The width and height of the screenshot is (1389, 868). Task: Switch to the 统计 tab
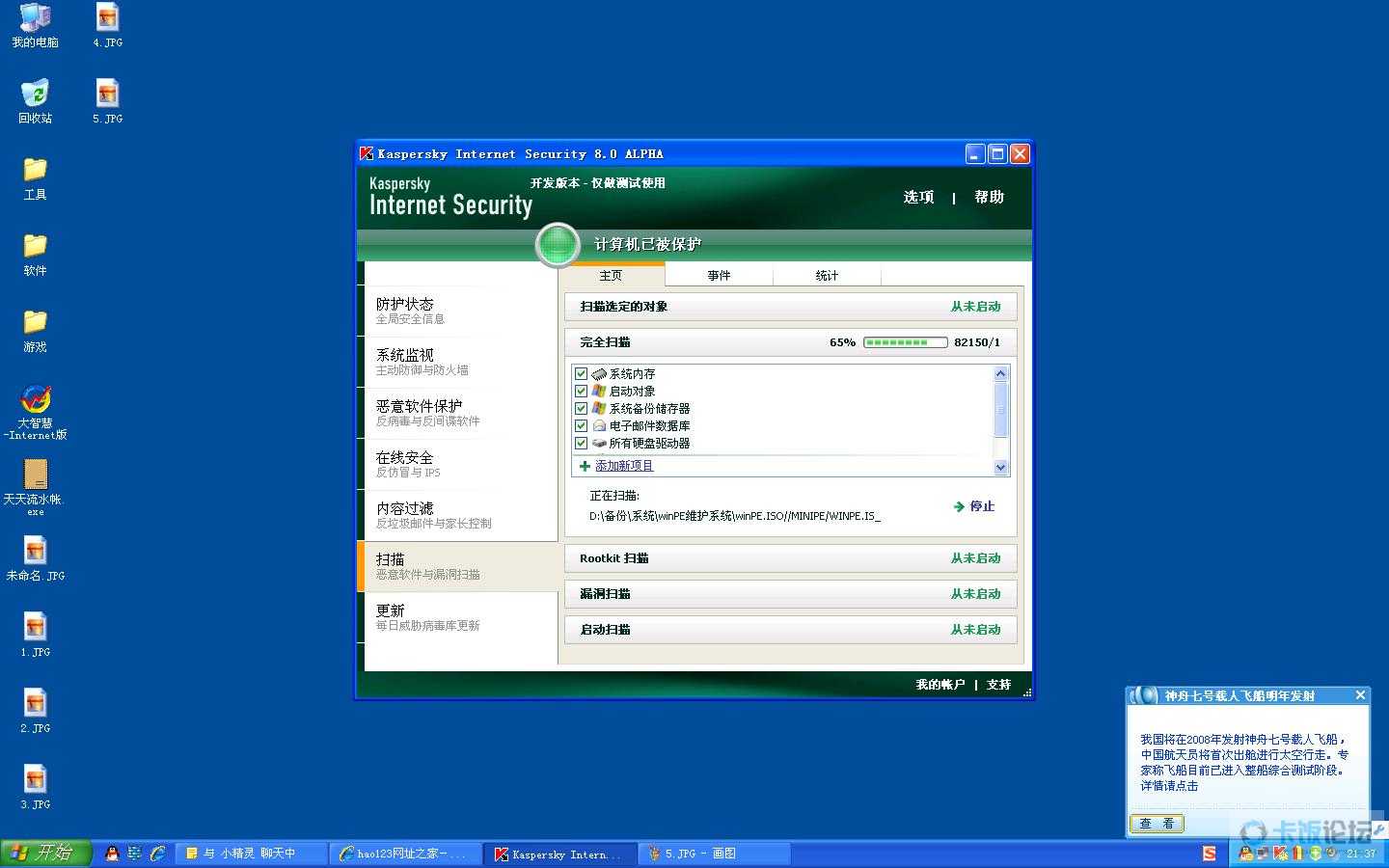[x=828, y=276]
